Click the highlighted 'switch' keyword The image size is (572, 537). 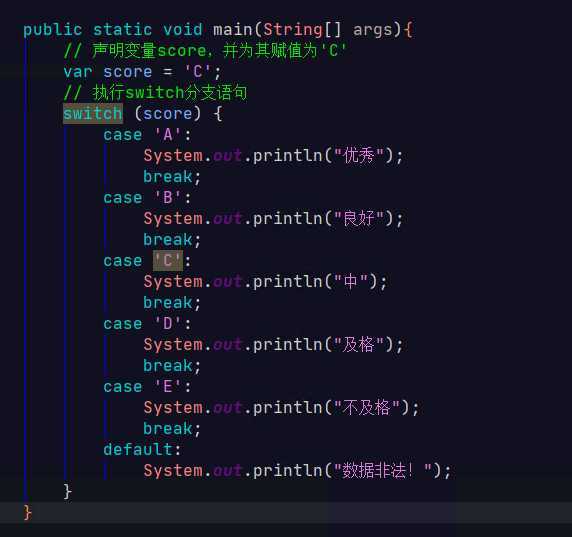pos(93,114)
